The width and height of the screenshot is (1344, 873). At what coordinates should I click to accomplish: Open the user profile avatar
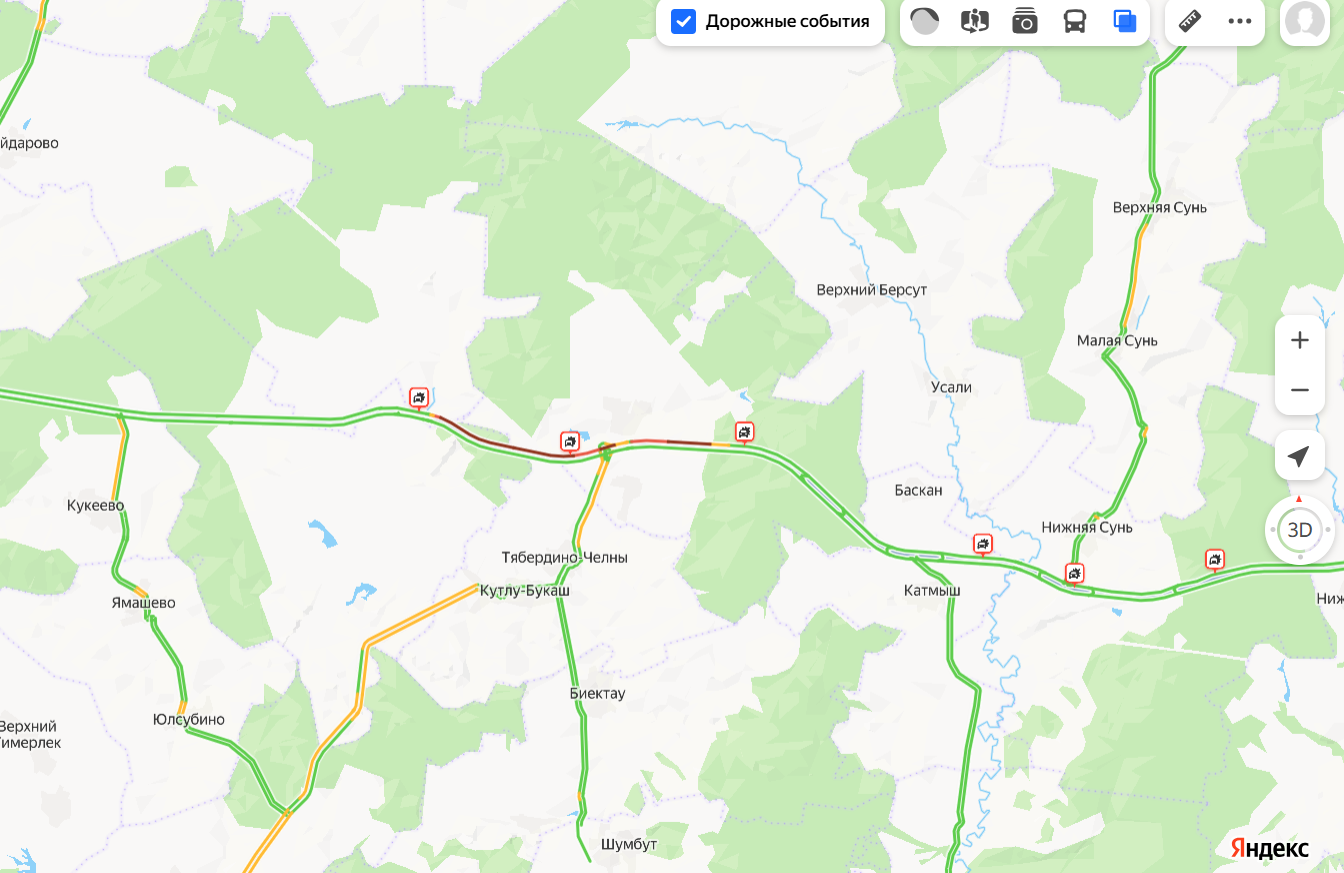tap(1305, 21)
